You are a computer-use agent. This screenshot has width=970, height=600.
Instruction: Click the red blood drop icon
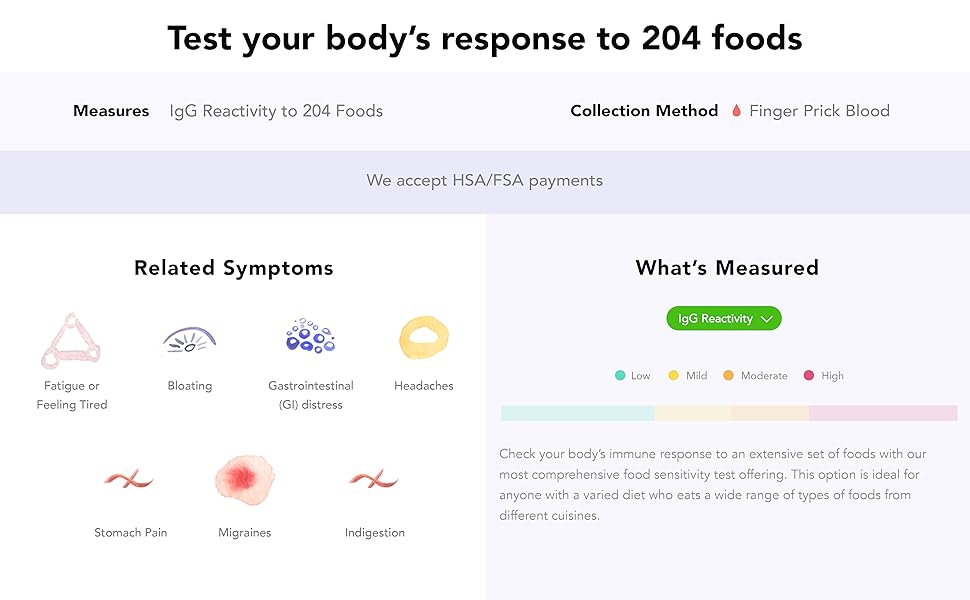click(x=736, y=111)
